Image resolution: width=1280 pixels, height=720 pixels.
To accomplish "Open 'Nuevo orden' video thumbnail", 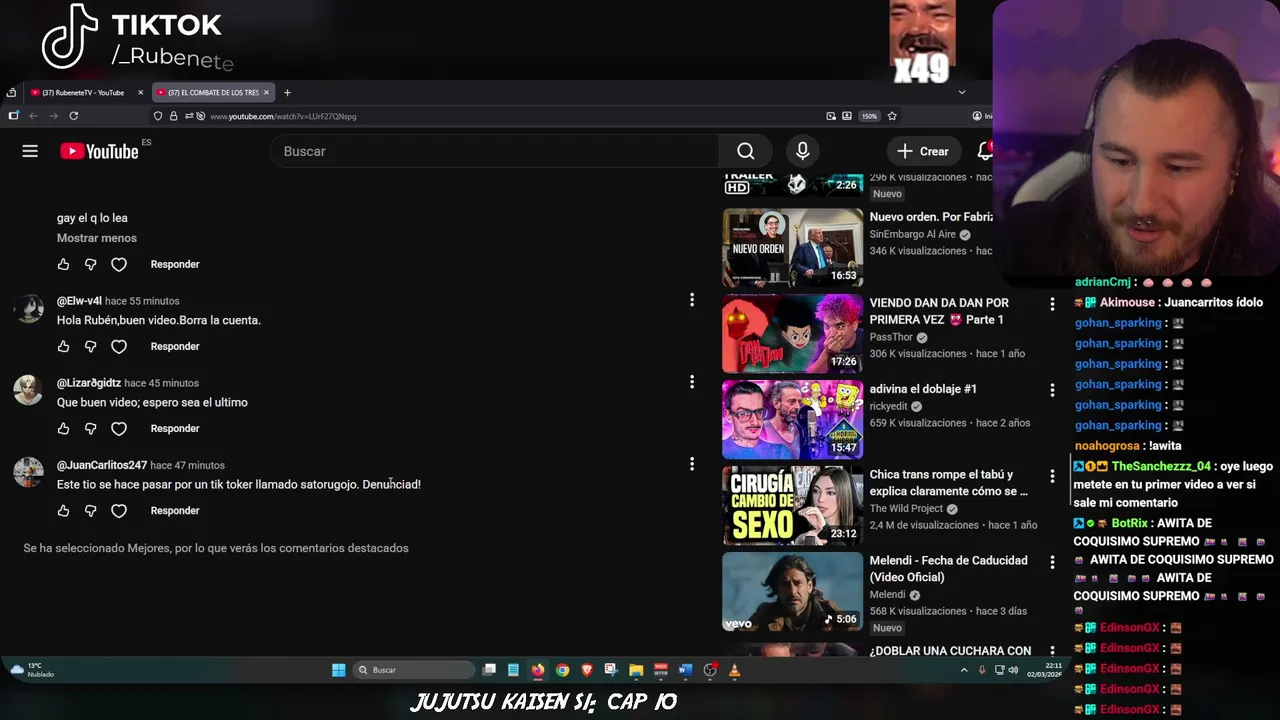I will (792, 247).
